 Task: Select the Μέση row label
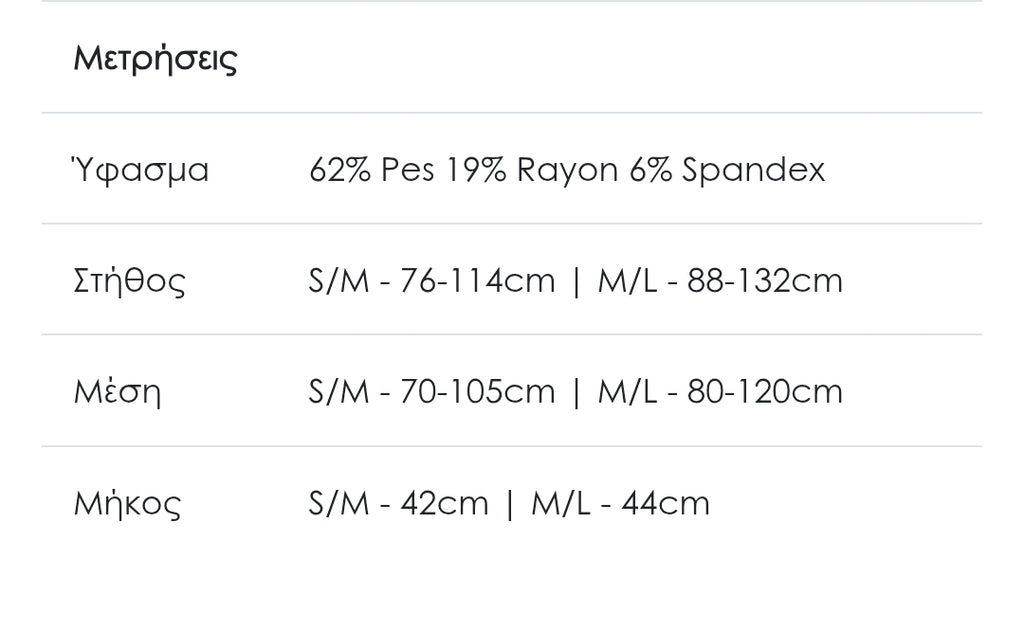[x=117, y=391]
